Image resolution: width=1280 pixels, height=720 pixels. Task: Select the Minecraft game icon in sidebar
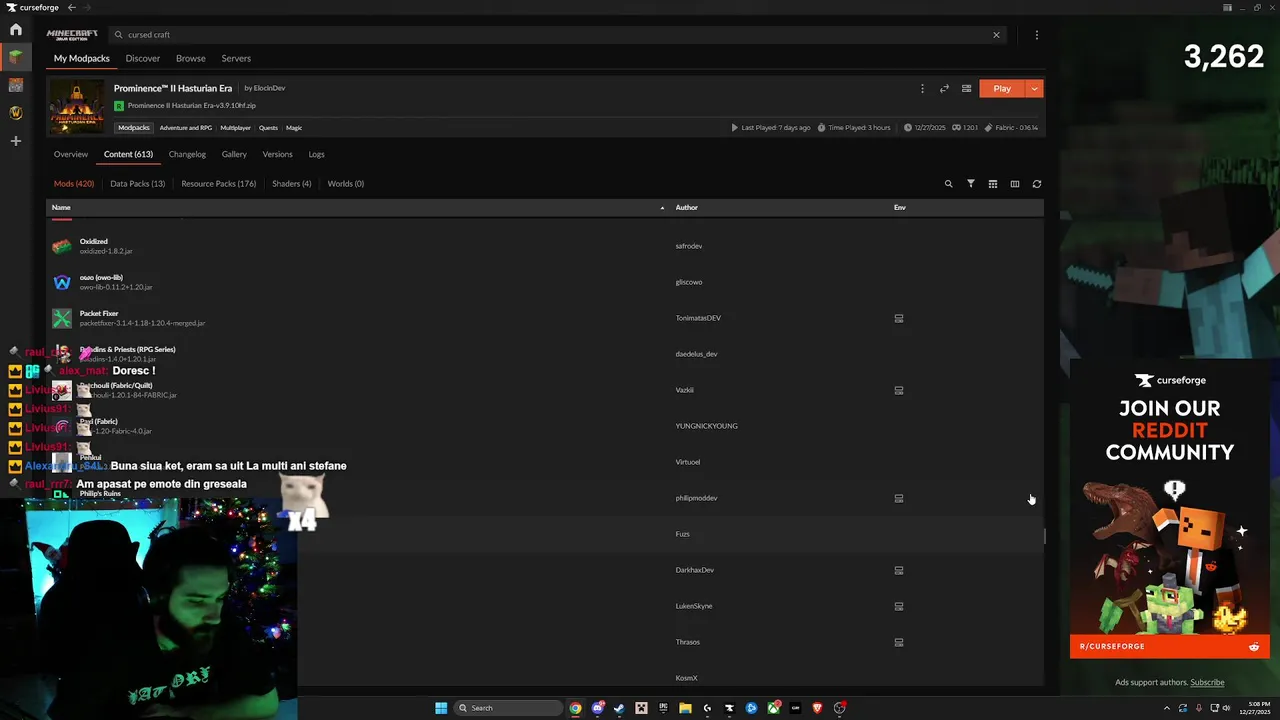point(16,57)
